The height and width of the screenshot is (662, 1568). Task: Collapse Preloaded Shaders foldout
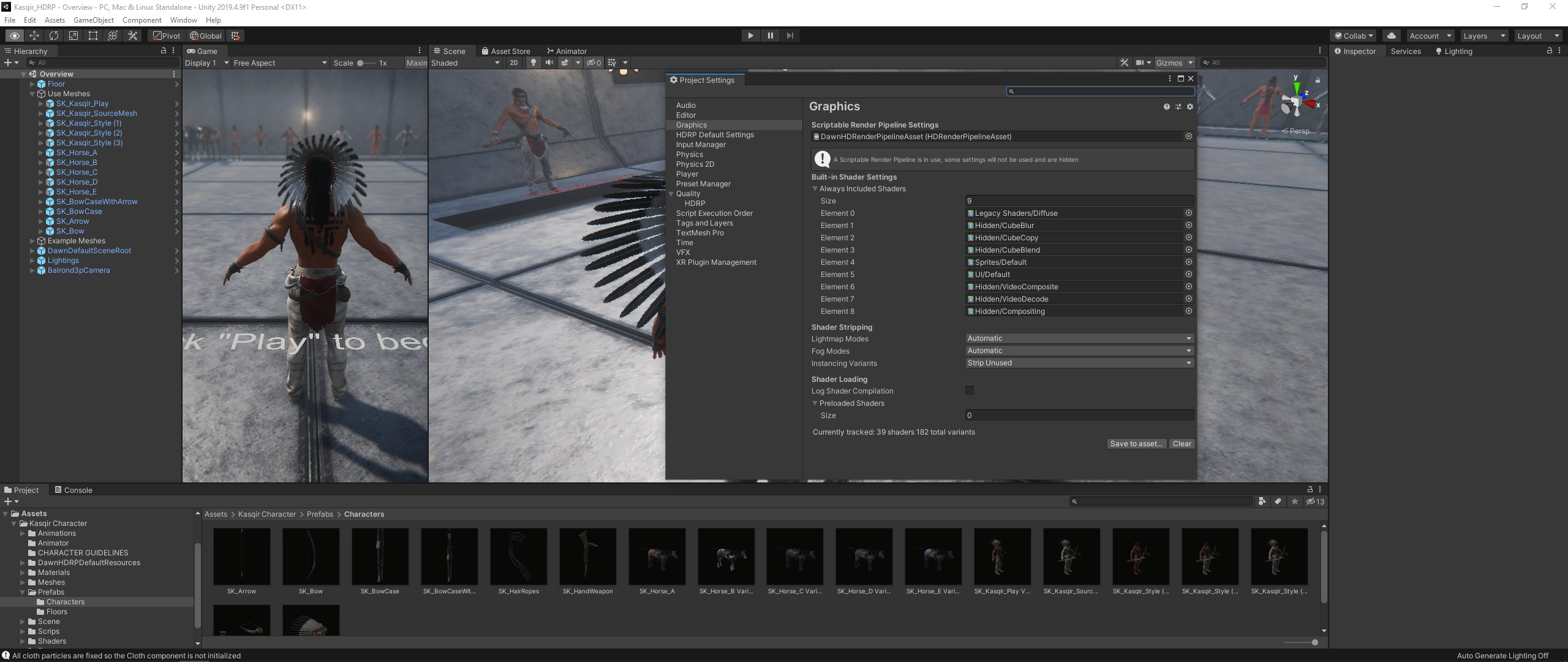tap(815, 403)
